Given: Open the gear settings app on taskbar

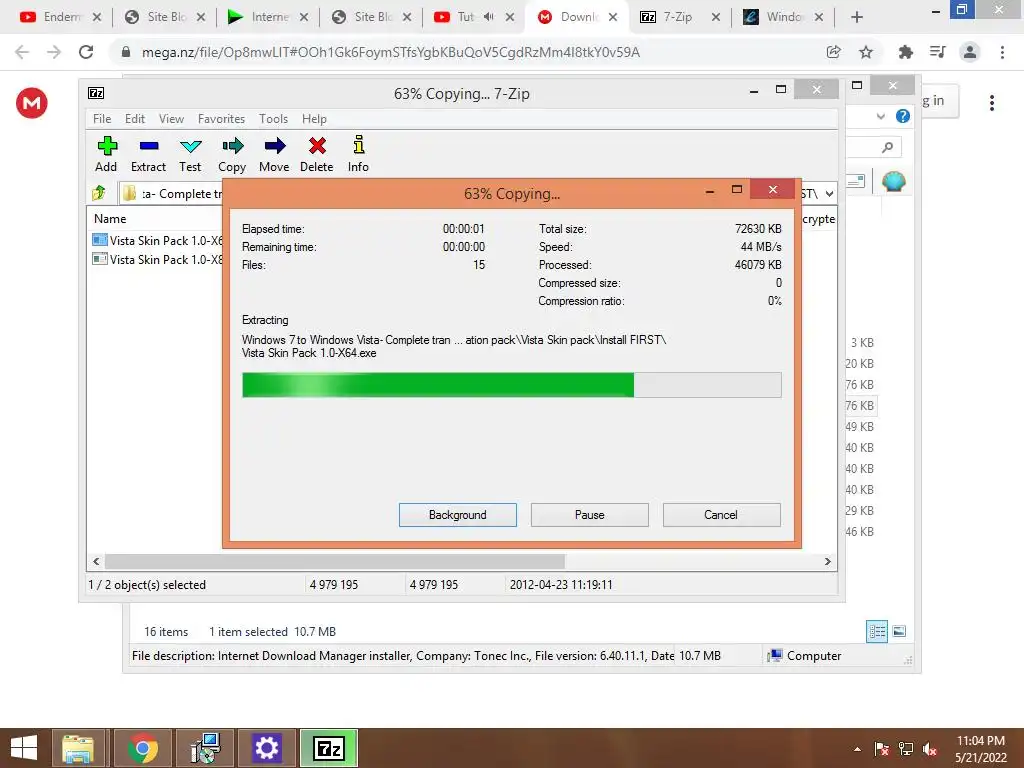Looking at the screenshot, I should (x=266, y=748).
